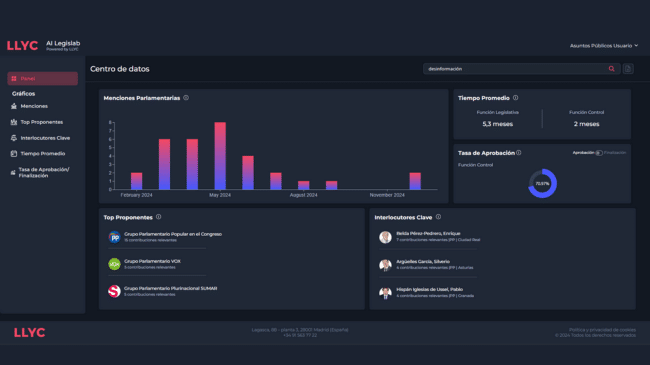Click the Tiempo Promedio sidebar icon

click(x=14, y=153)
